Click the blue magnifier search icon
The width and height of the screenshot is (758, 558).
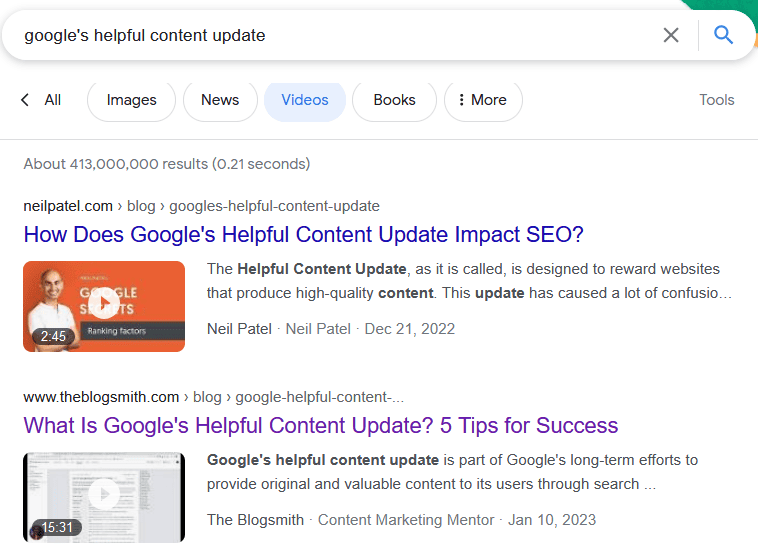(723, 35)
